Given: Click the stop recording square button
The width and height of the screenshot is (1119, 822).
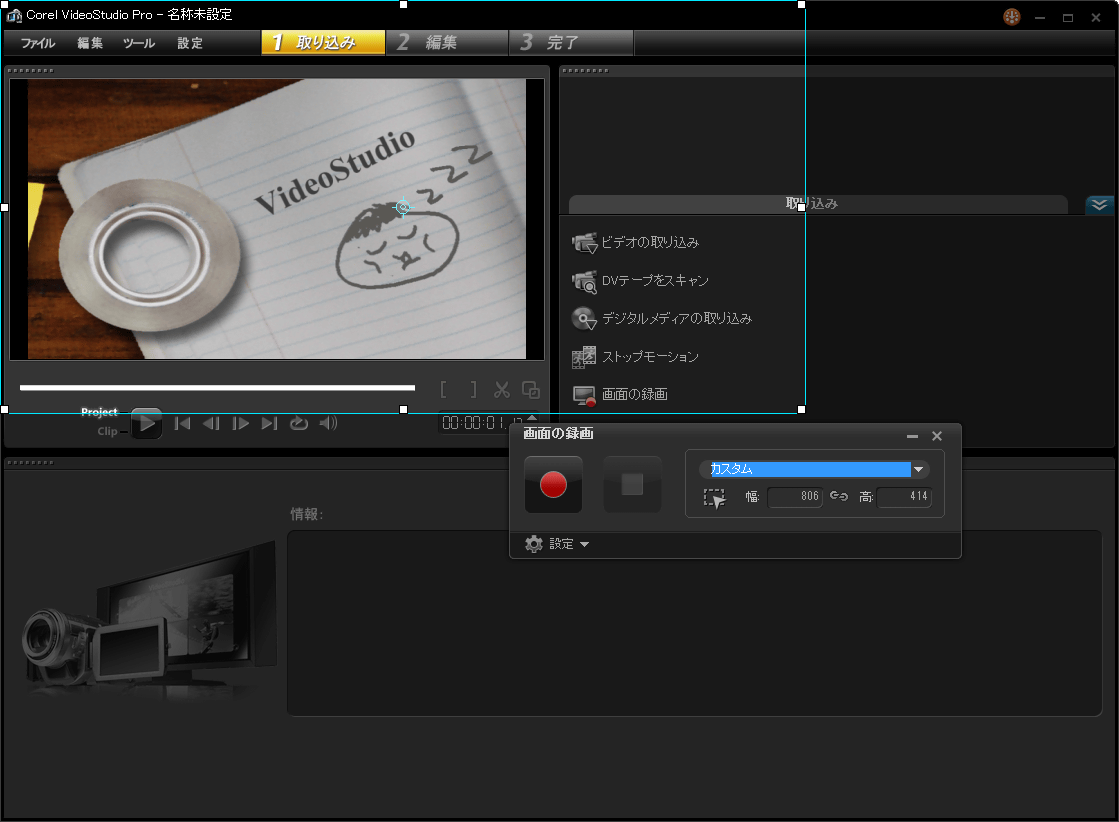Looking at the screenshot, I should click(632, 484).
